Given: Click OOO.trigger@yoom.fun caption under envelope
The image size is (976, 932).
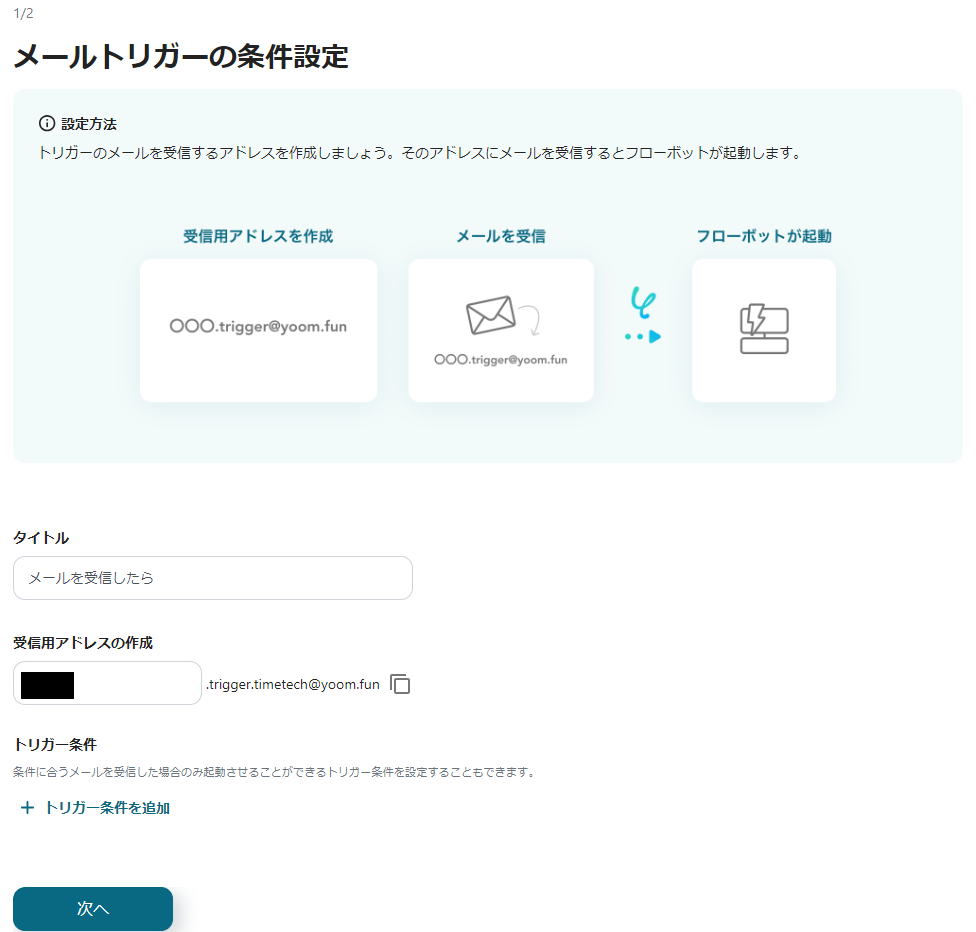Looking at the screenshot, I should (x=501, y=359).
